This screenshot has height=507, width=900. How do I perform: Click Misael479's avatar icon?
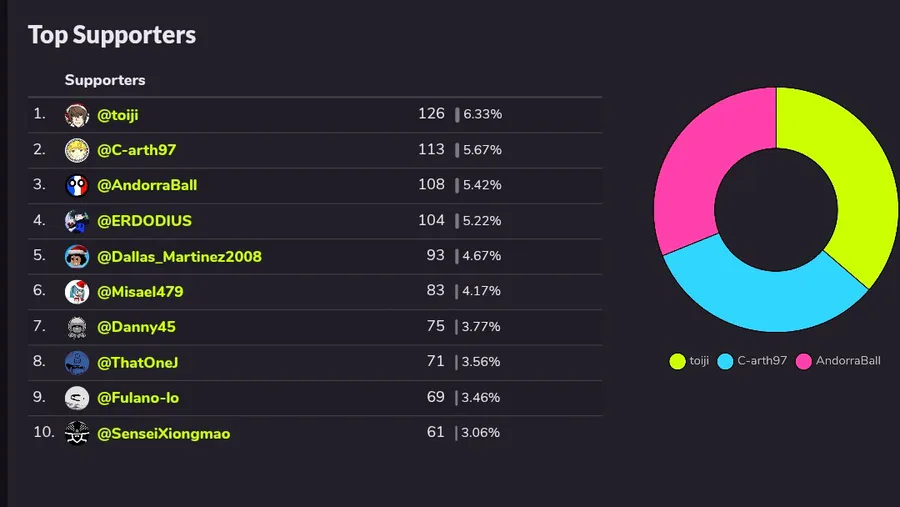click(77, 292)
